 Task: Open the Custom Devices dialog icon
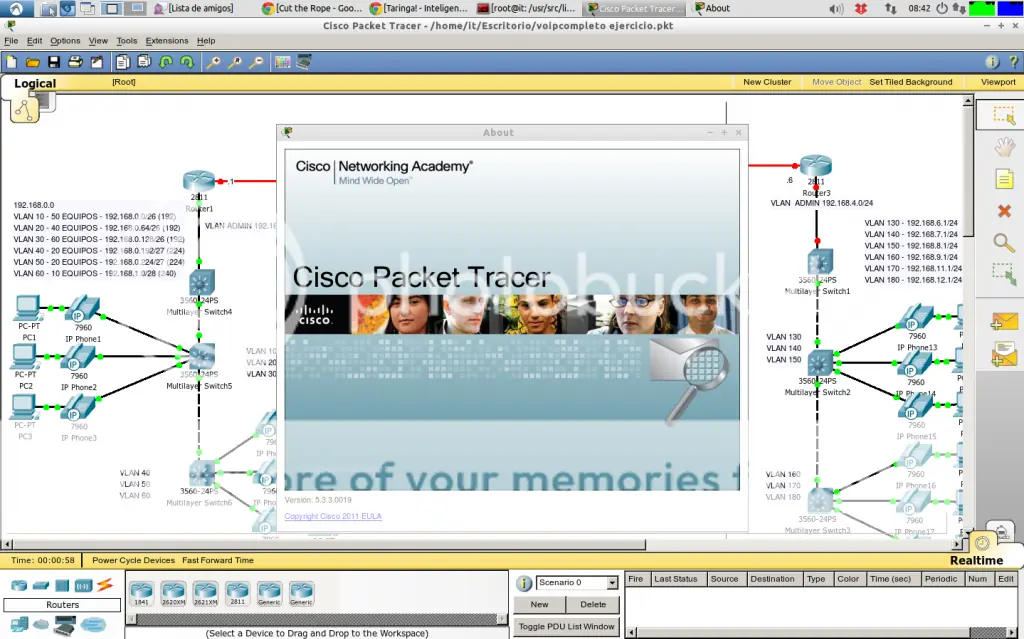pyautogui.click(x=304, y=62)
